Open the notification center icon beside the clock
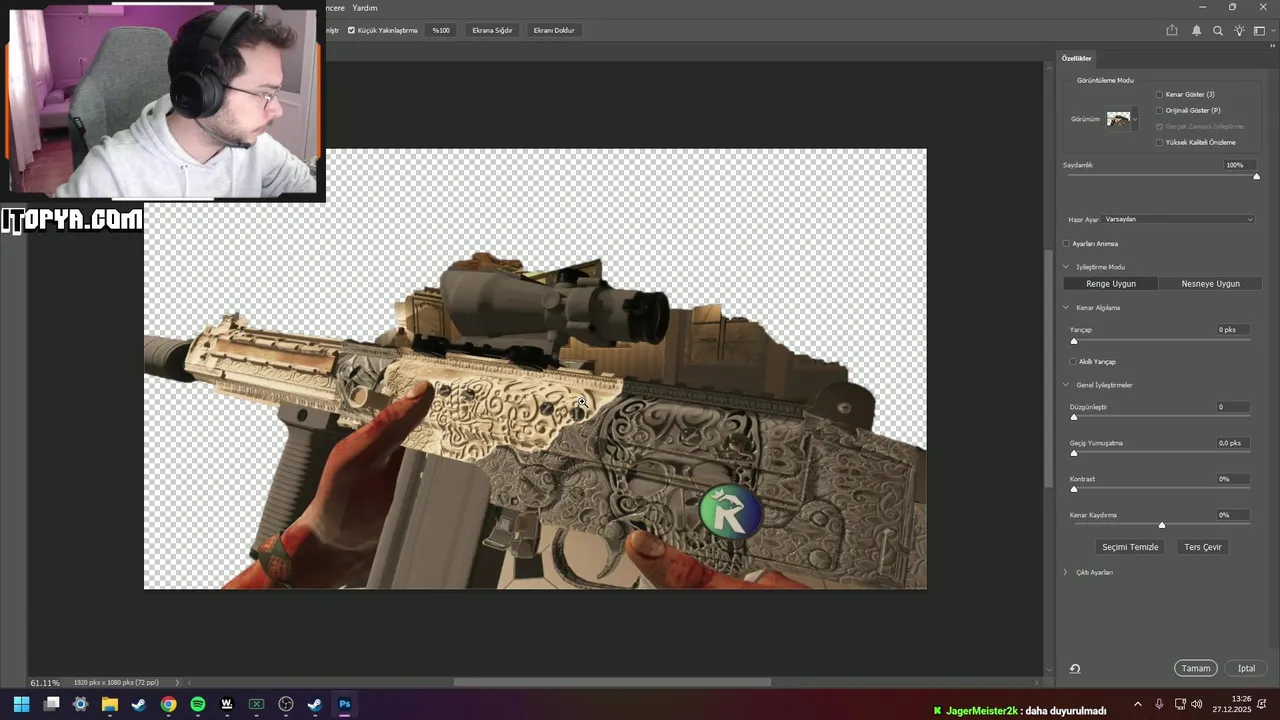The height and width of the screenshot is (720, 1280). [x=1264, y=704]
